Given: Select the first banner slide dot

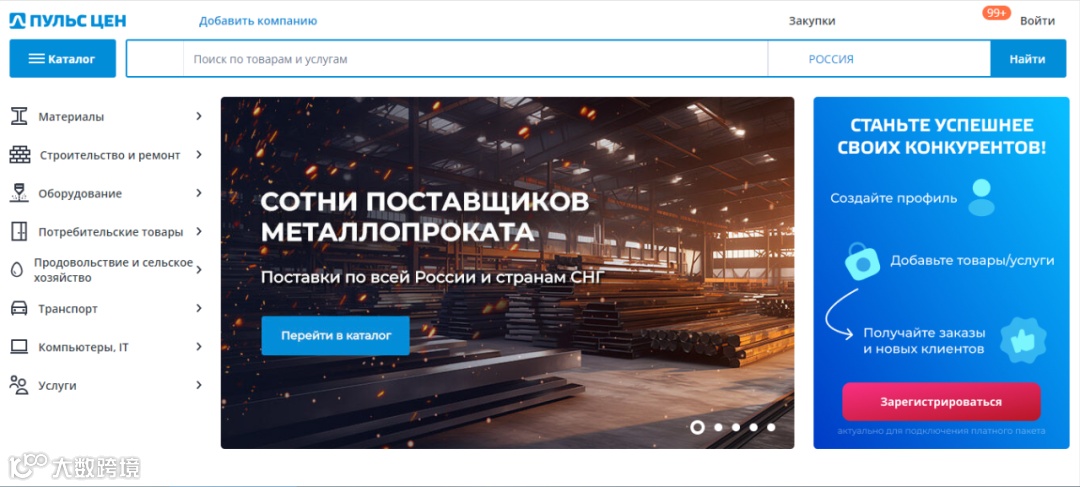Looking at the screenshot, I should [x=697, y=427].
